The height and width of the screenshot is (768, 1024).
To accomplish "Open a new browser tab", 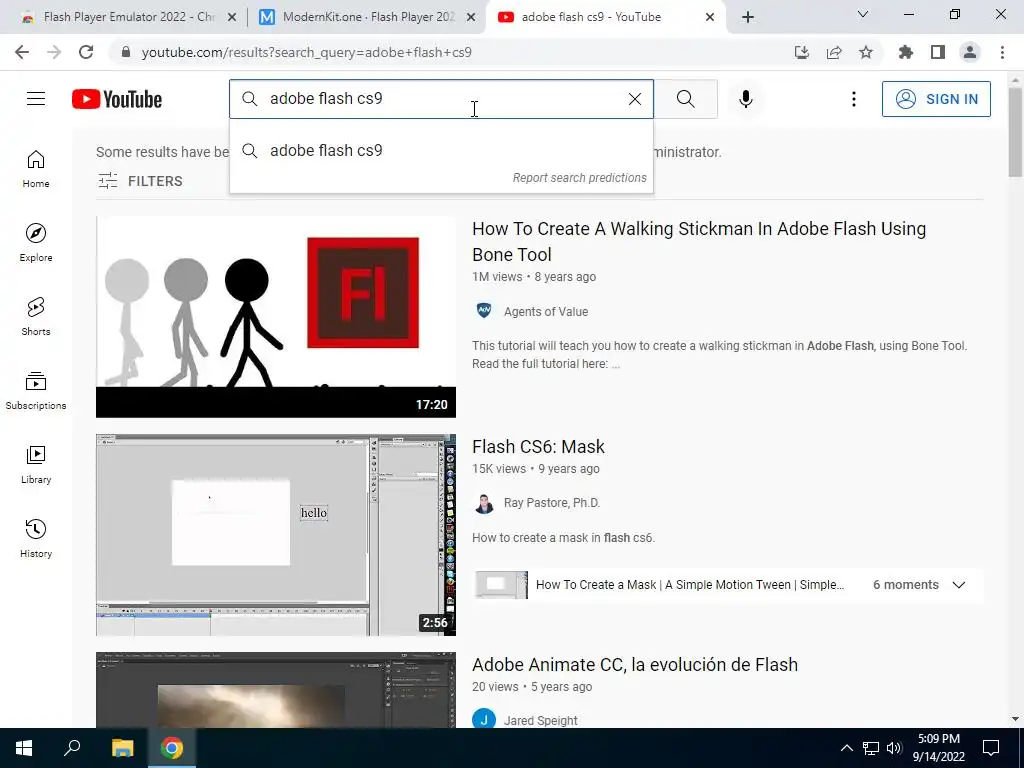I will coord(748,18).
